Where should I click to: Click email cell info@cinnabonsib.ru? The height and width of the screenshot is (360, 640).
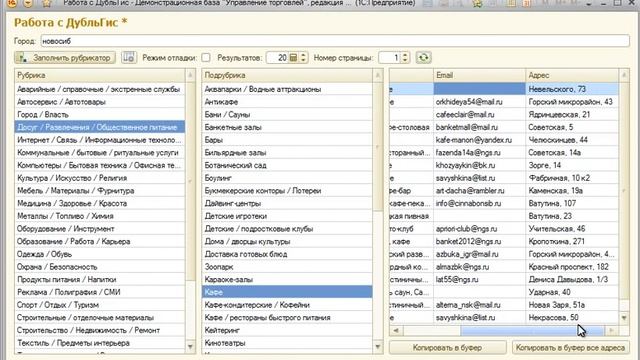coord(479,203)
